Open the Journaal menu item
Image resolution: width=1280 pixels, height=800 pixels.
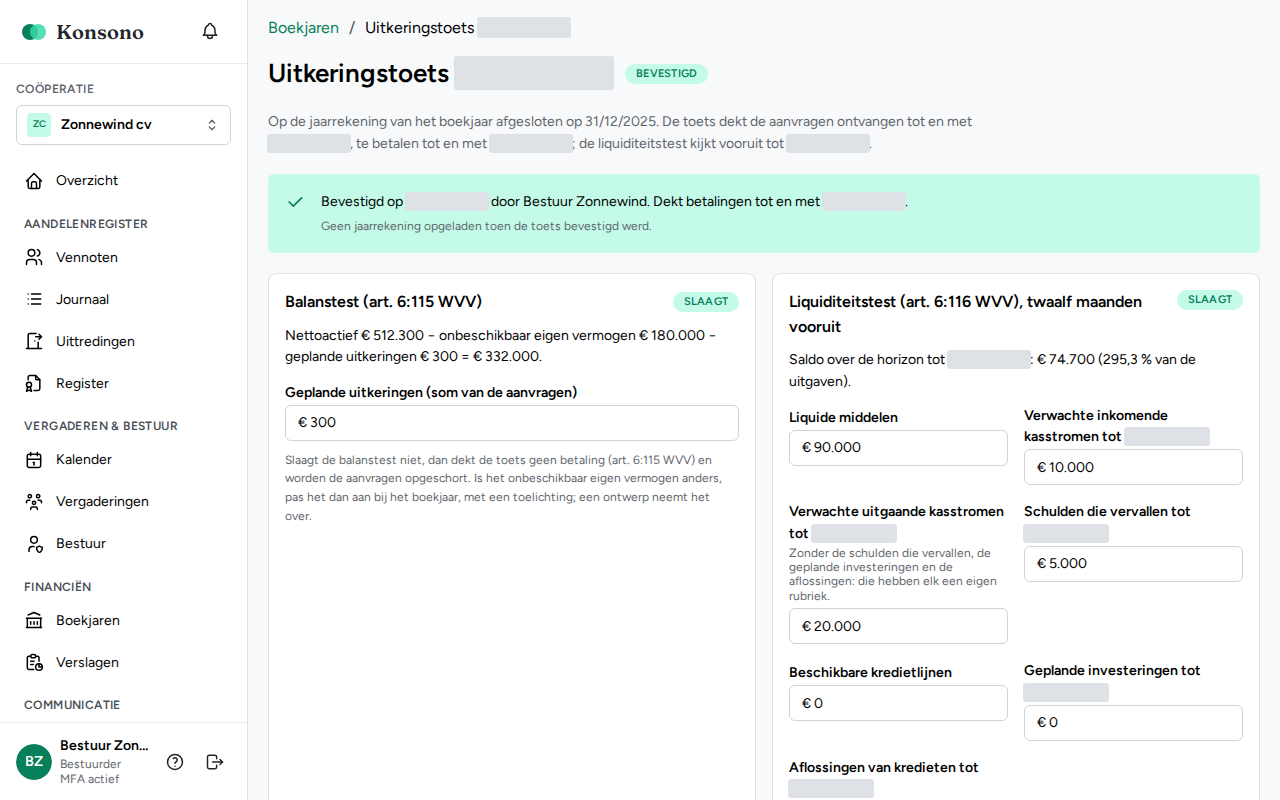click(x=123, y=300)
